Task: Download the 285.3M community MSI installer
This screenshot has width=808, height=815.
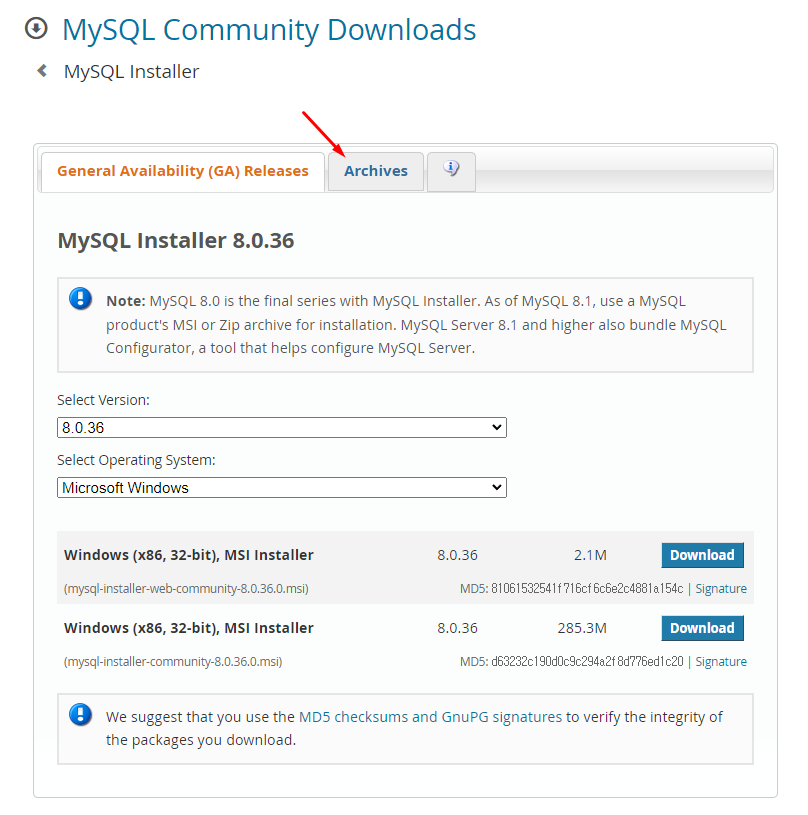Action: click(702, 628)
